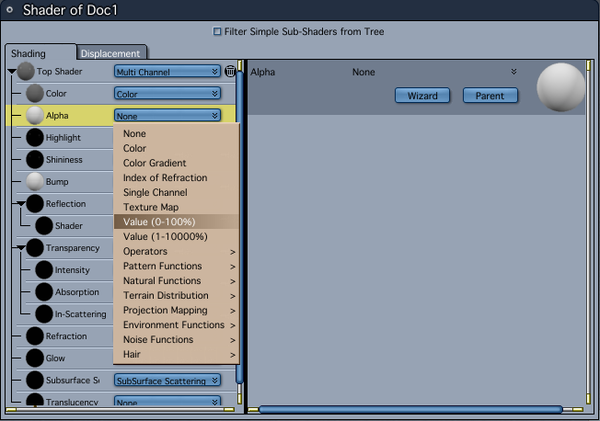Click the large Alpha preview sphere thumbnail
This screenshot has width=600, height=421.
pyautogui.click(x=561, y=87)
